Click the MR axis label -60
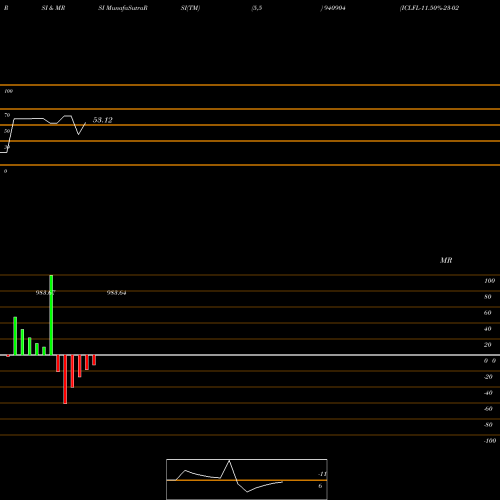 (488, 409)
